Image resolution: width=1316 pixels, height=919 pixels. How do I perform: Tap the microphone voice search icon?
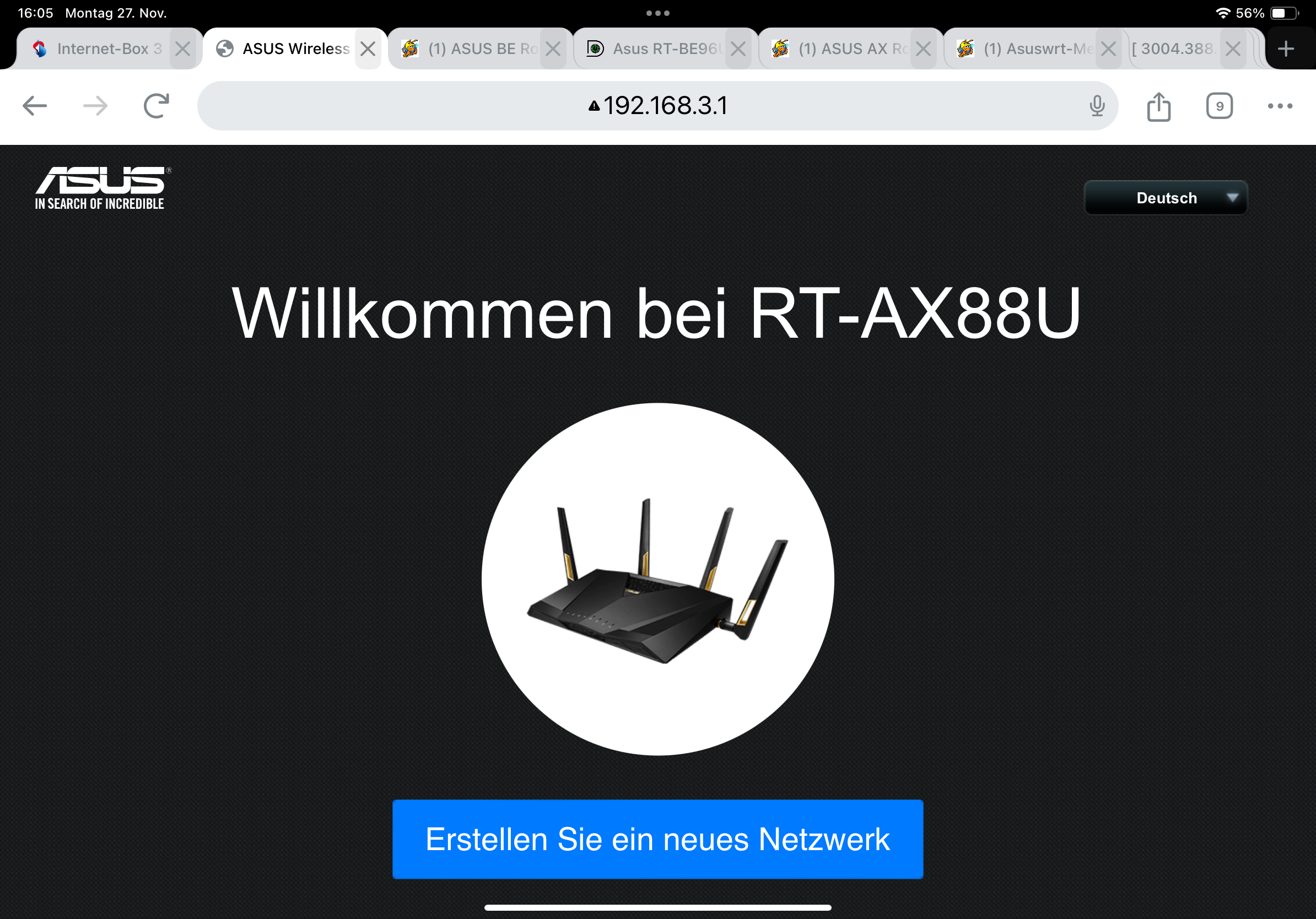click(1097, 106)
